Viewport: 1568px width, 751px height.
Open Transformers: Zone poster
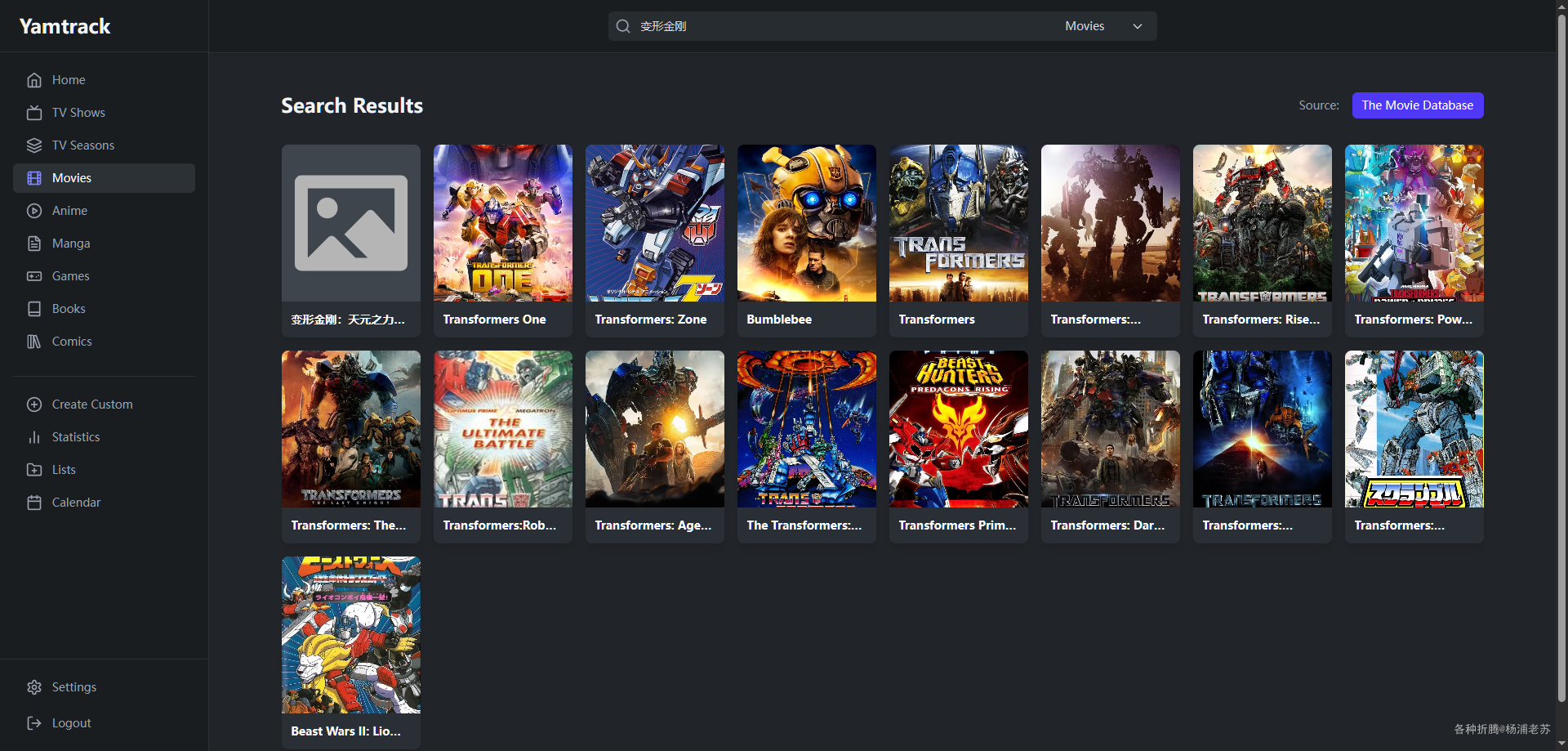click(655, 223)
